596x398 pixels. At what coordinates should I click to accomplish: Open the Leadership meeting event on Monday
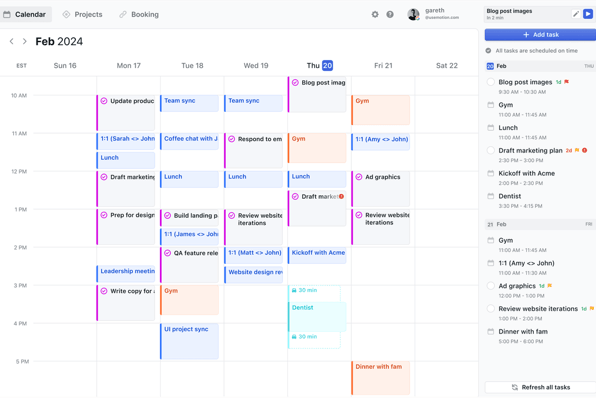click(x=126, y=274)
